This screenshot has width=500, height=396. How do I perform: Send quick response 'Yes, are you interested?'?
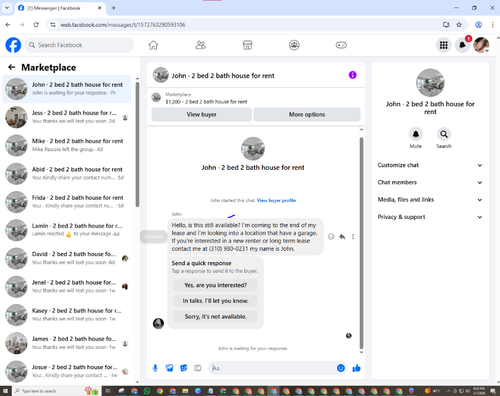216,285
